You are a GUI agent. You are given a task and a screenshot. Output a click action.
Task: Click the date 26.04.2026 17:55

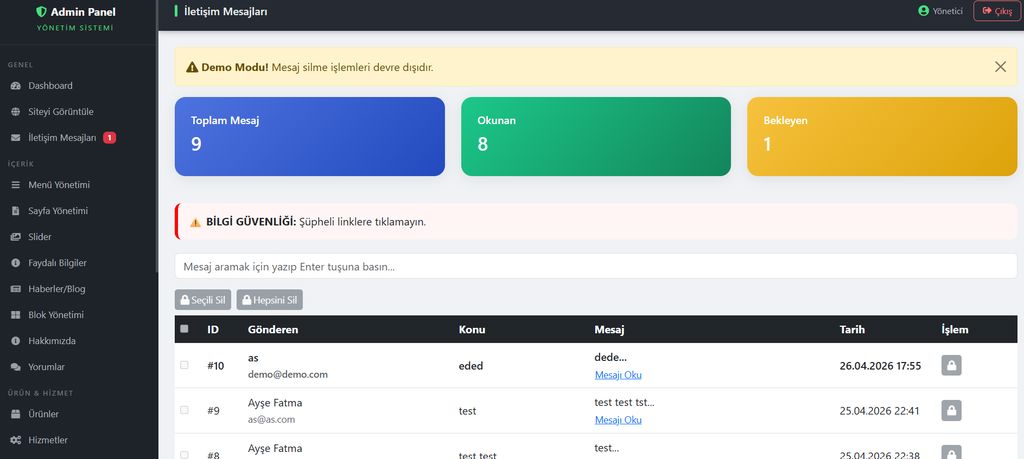click(880, 366)
